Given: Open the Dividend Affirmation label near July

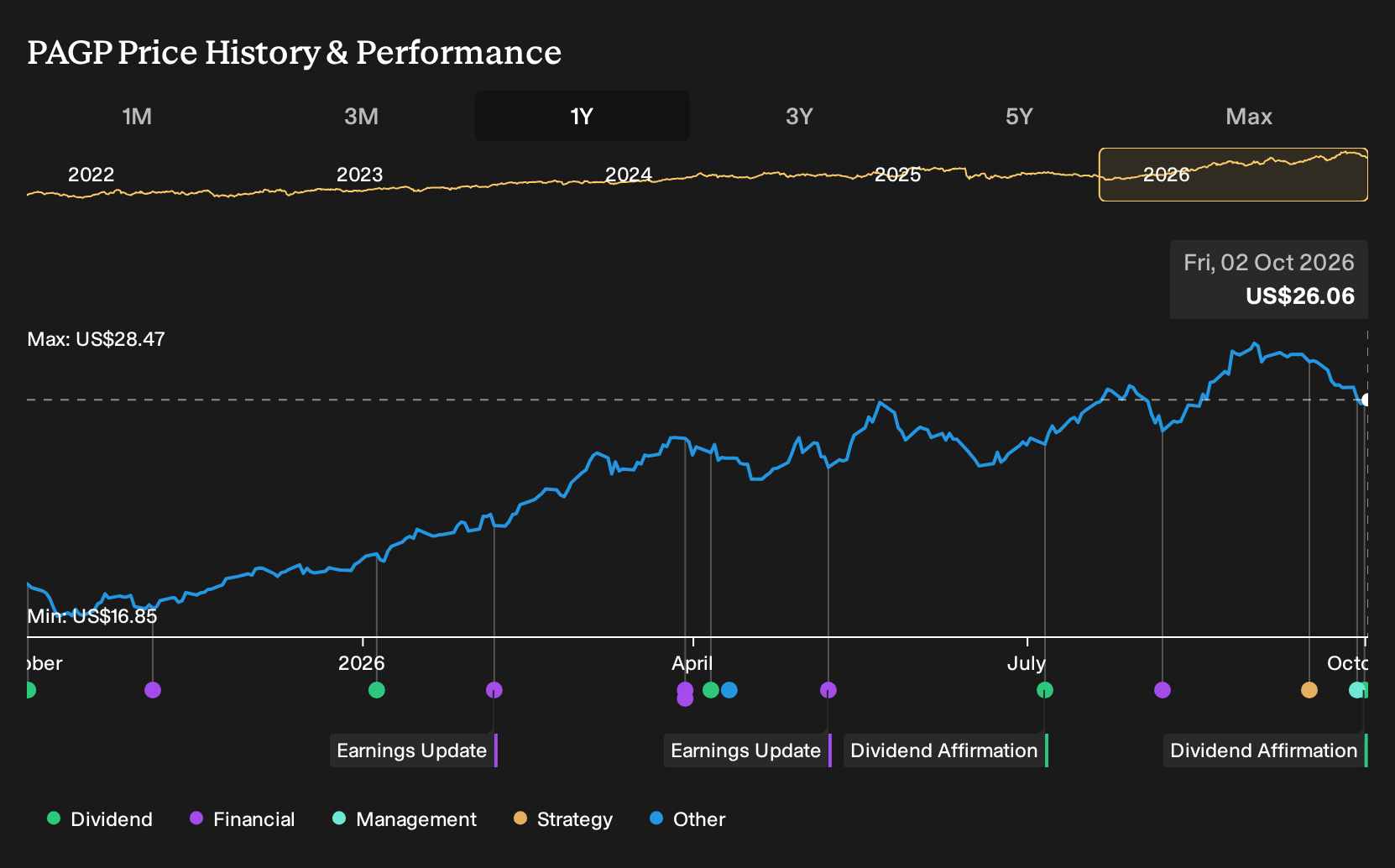Looking at the screenshot, I should pyautogui.click(x=946, y=750).
